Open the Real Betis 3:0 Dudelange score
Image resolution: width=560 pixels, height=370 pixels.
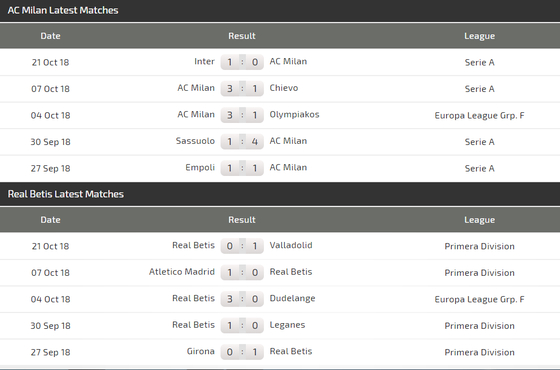(x=242, y=299)
